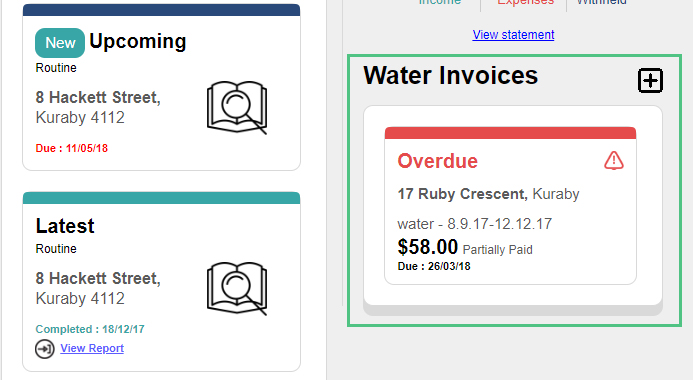Click the $58.00 invoice amount
This screenshot has width=693, height=380.
tap(427, 247)
